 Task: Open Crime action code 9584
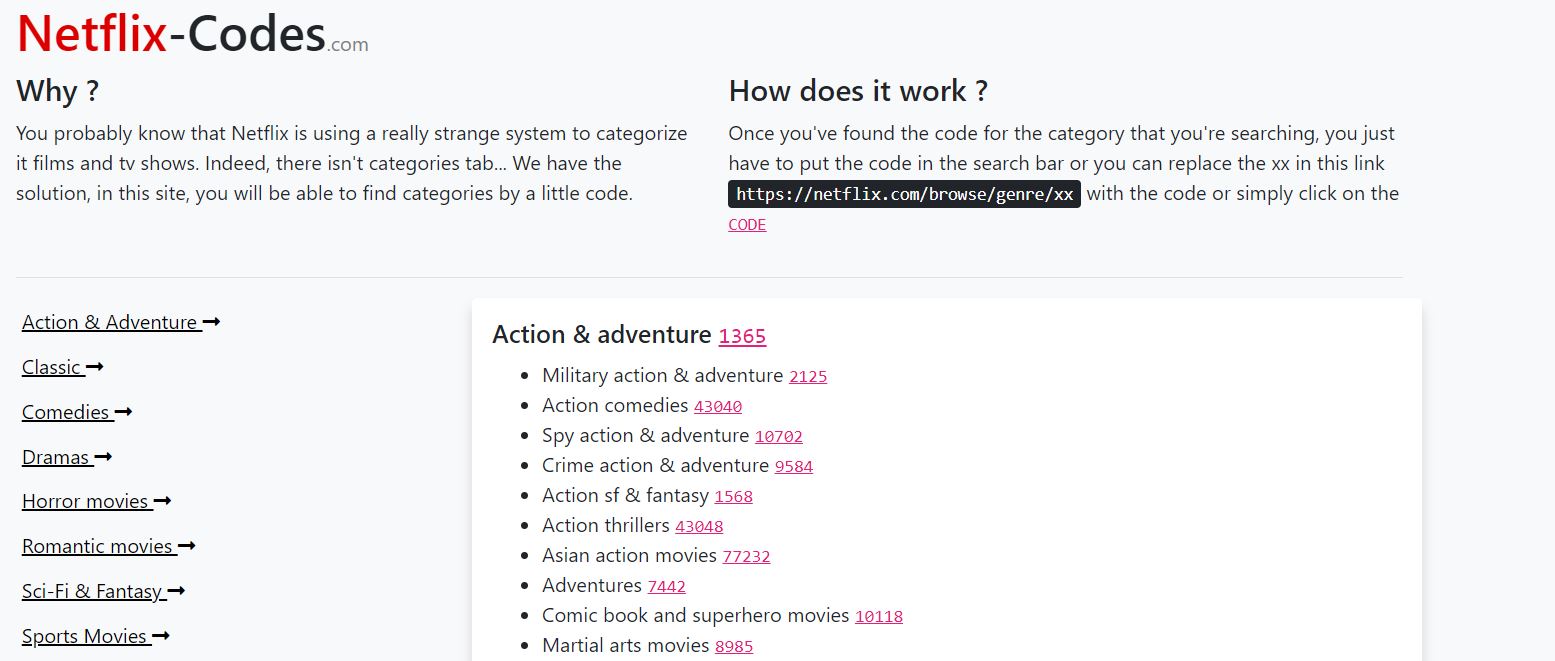794,467
